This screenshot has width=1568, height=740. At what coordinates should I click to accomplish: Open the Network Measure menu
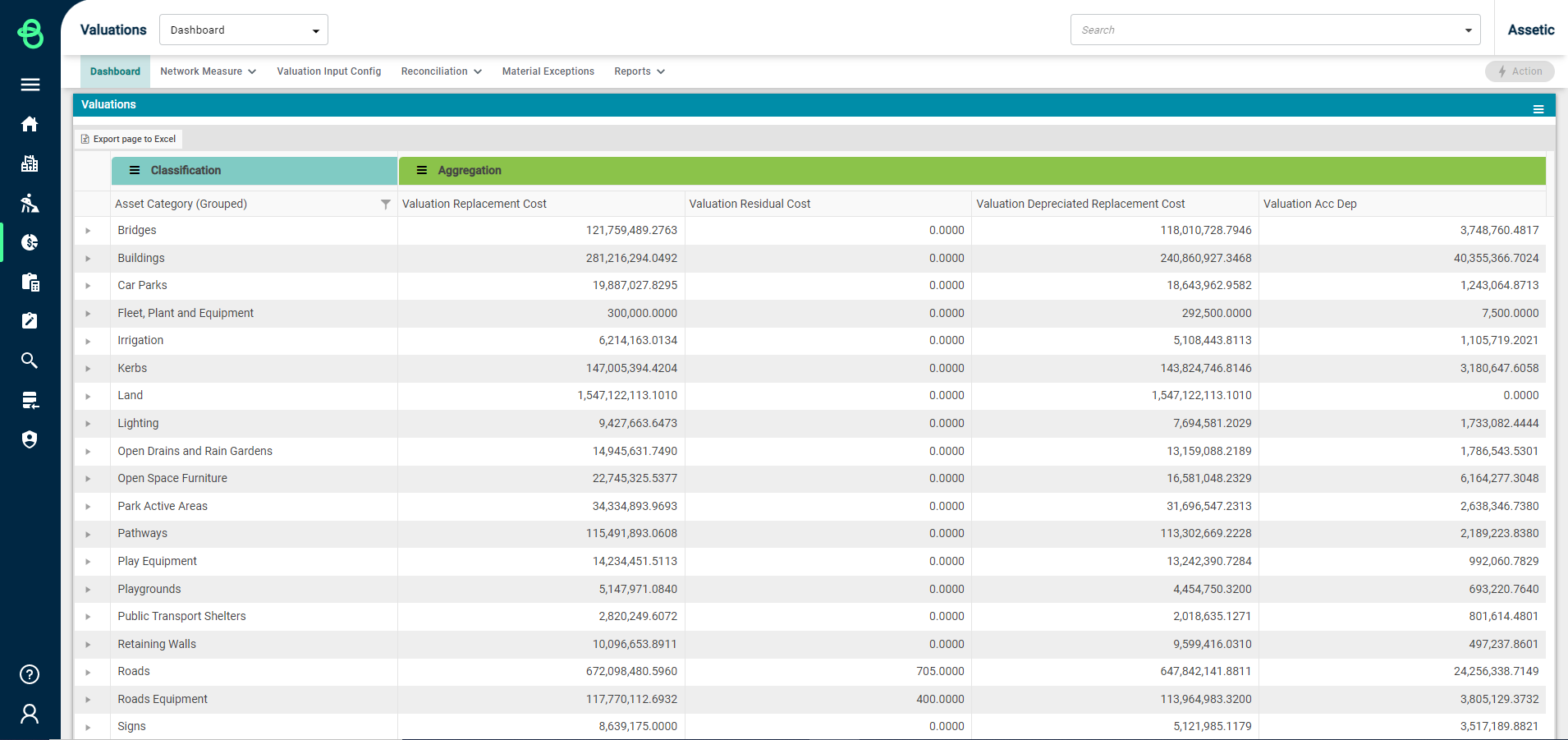coord(209,71)
